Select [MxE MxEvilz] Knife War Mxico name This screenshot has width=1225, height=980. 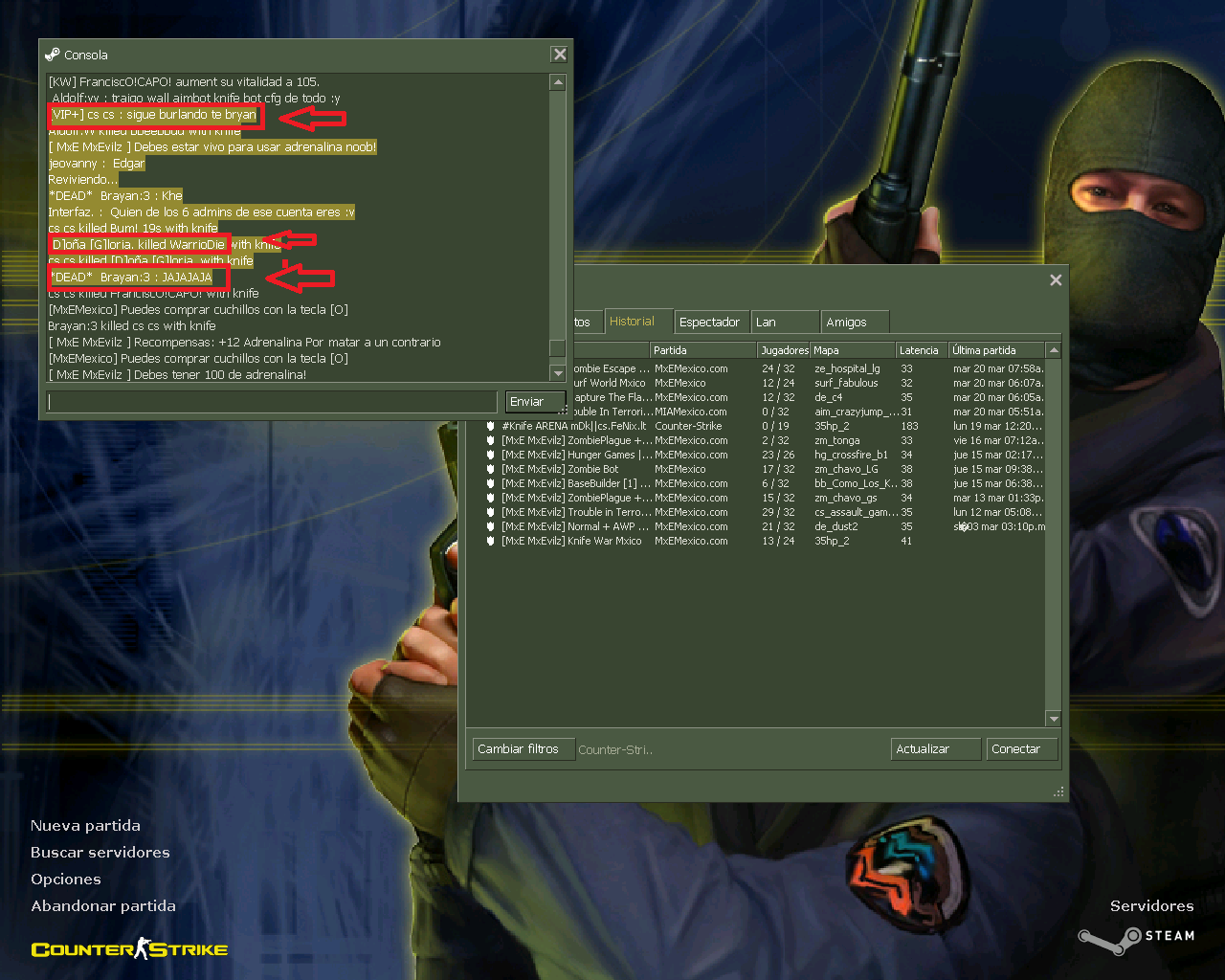coord(571,541)
